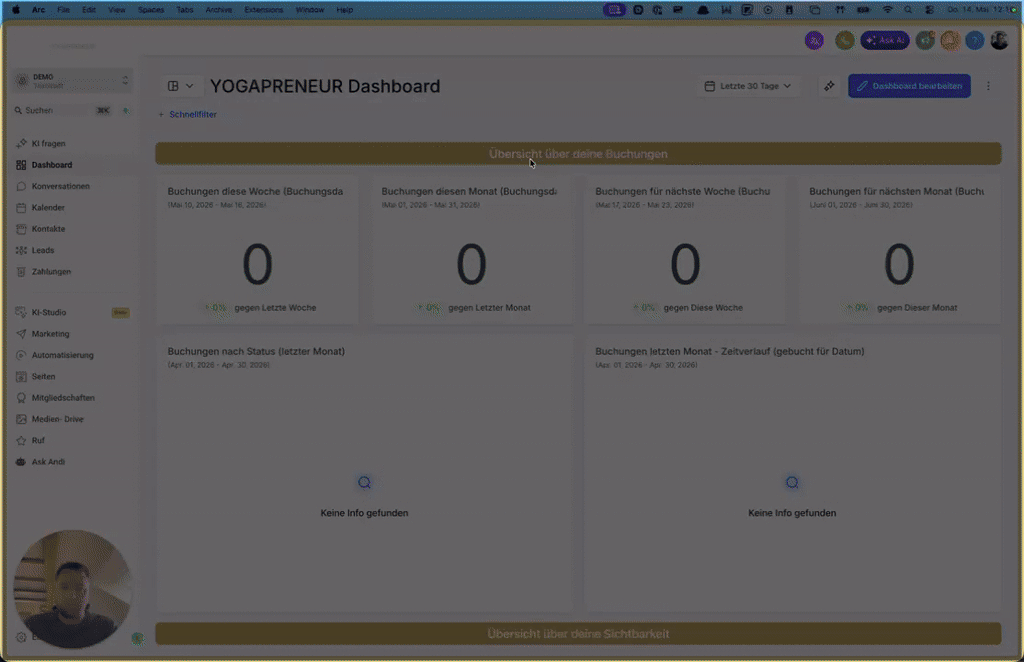Click the purple round icon in header

pyautogui.click(x=814, y=40)
